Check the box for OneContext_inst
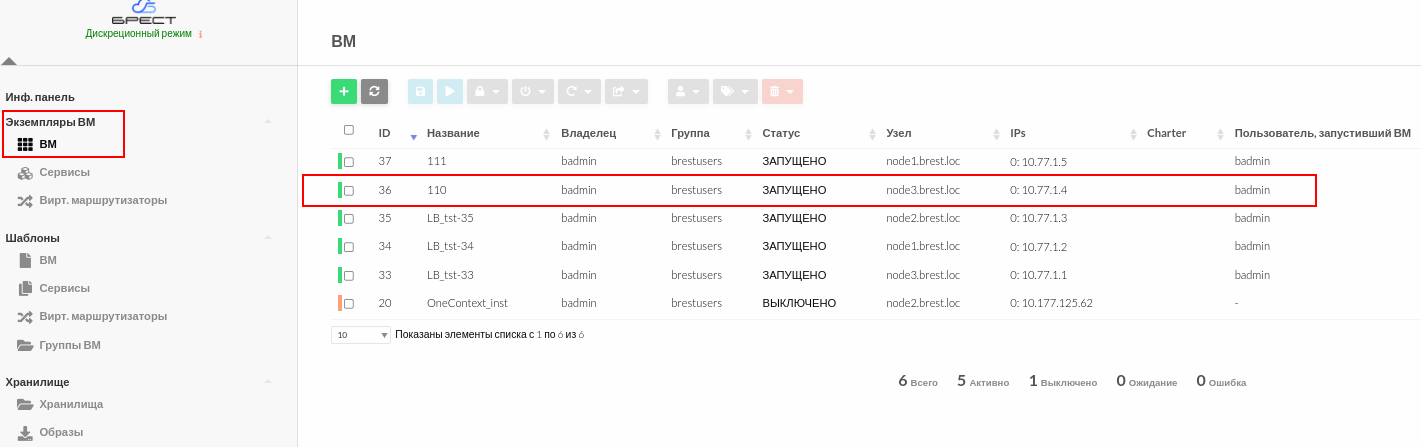This screenshot has height=447, width=1421. coord(349,303)
